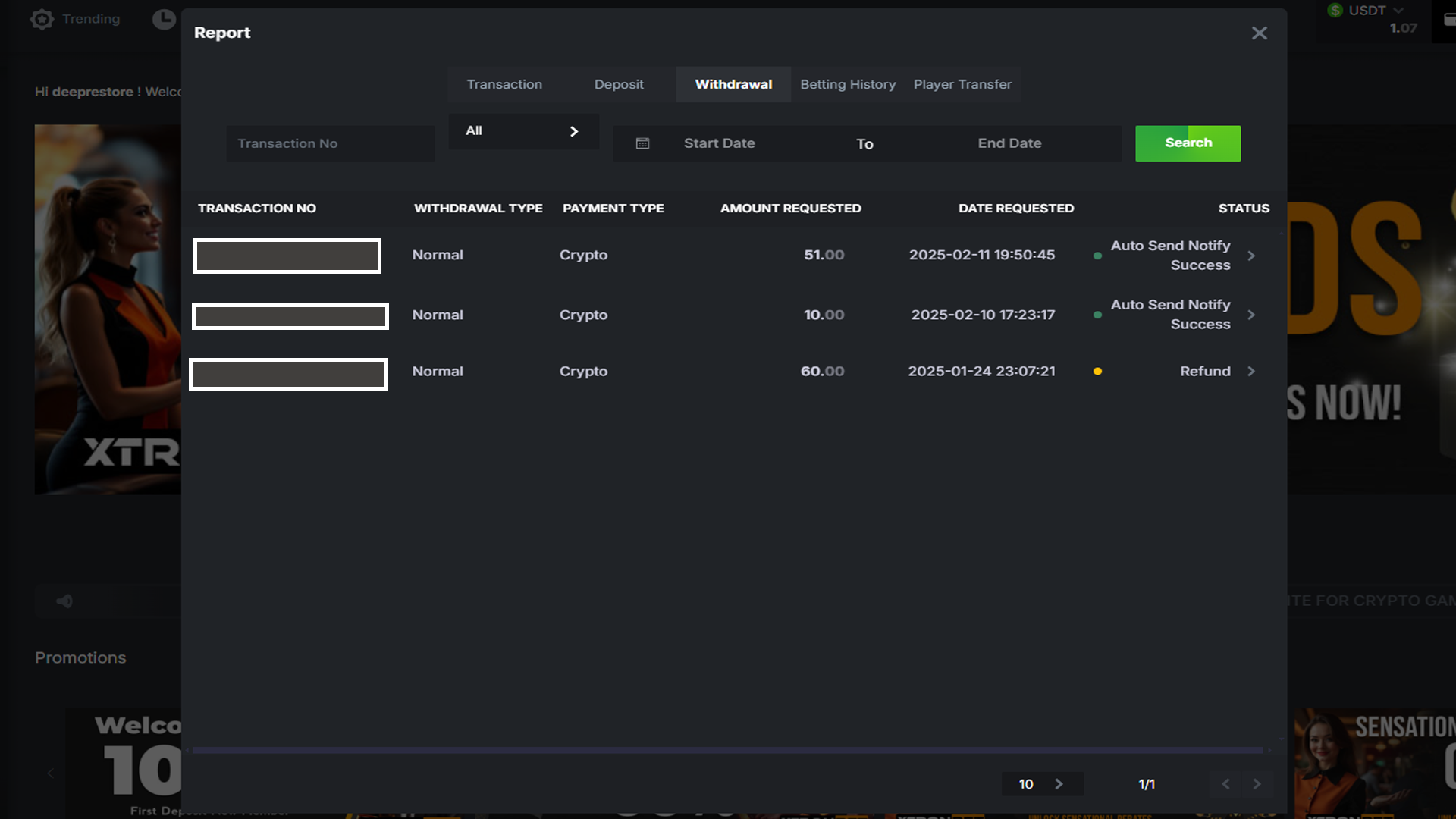
Task: Go to next page arrow
Action: (x=1257, y=784)
